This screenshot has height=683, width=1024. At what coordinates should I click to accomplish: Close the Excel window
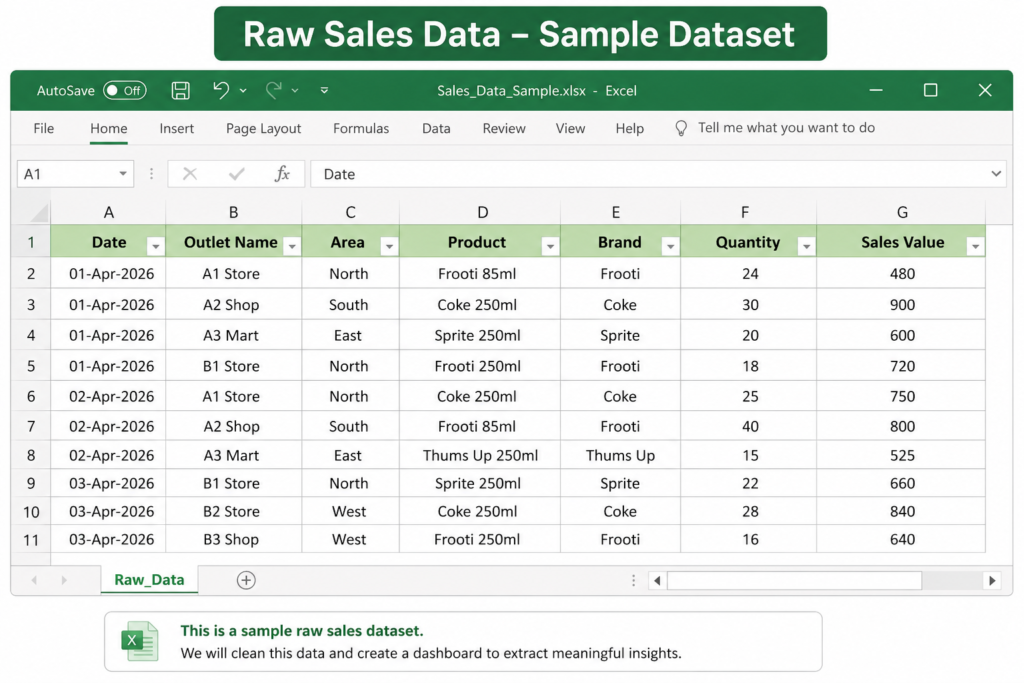pyautogui.click(x=985, y=90)
